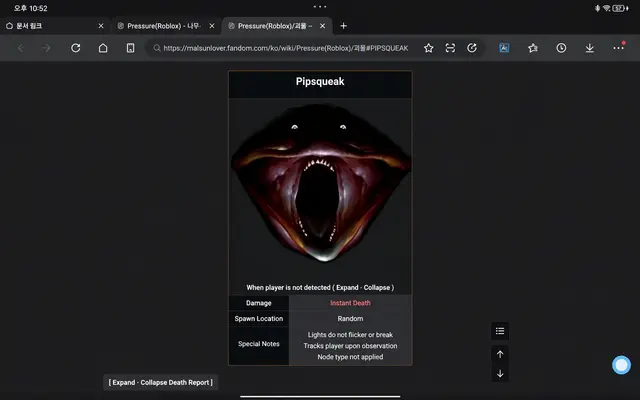Reload the page with the refresh icon
640x400 pixels.
[x=76, y=48]
